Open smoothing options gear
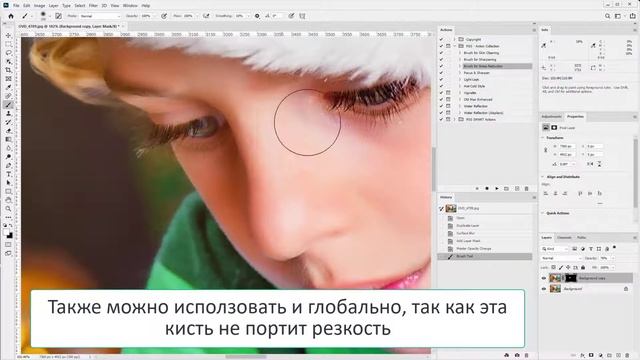 (257, 16)
